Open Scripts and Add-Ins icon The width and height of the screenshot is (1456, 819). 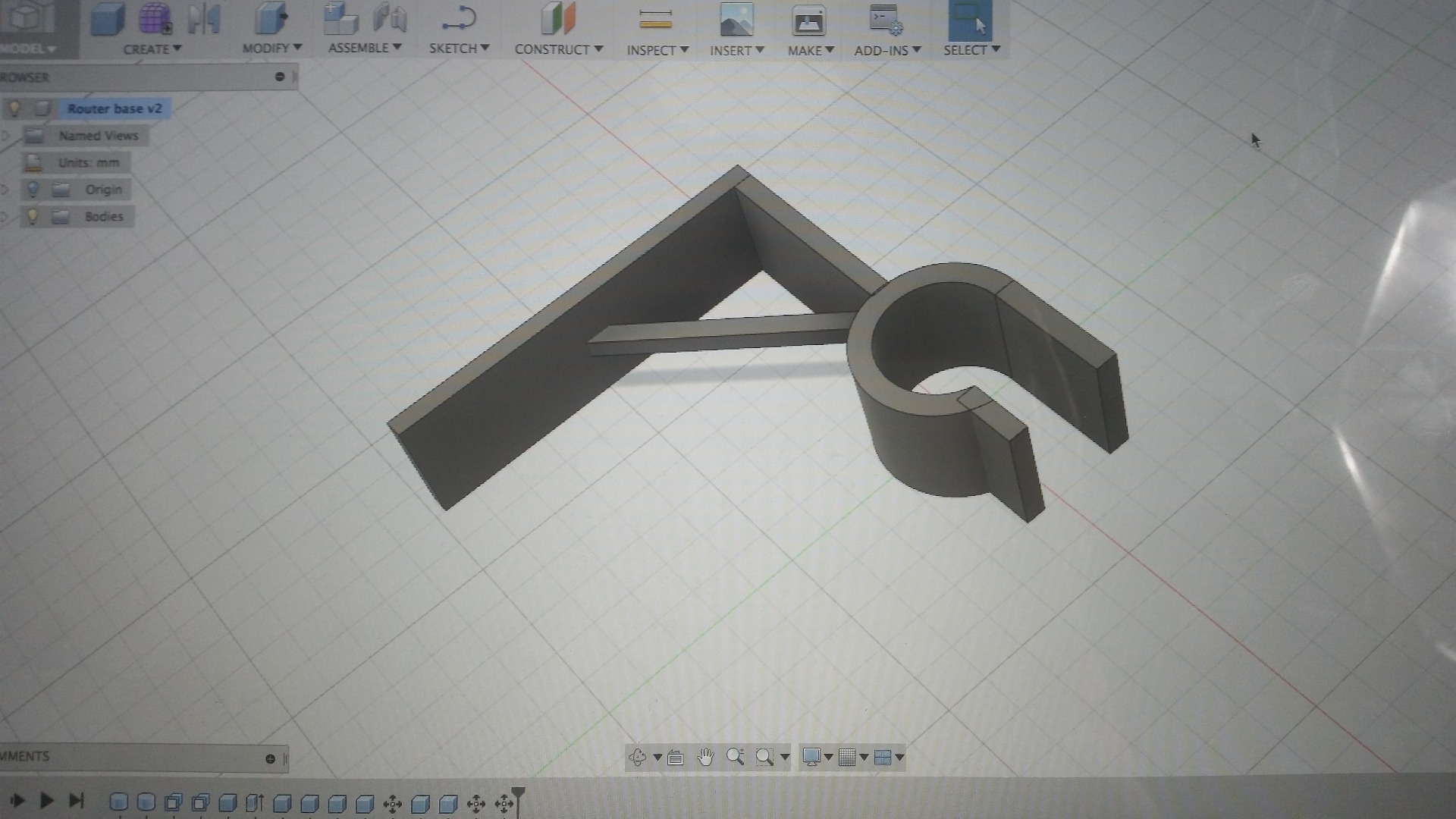(x=886, y=20)
